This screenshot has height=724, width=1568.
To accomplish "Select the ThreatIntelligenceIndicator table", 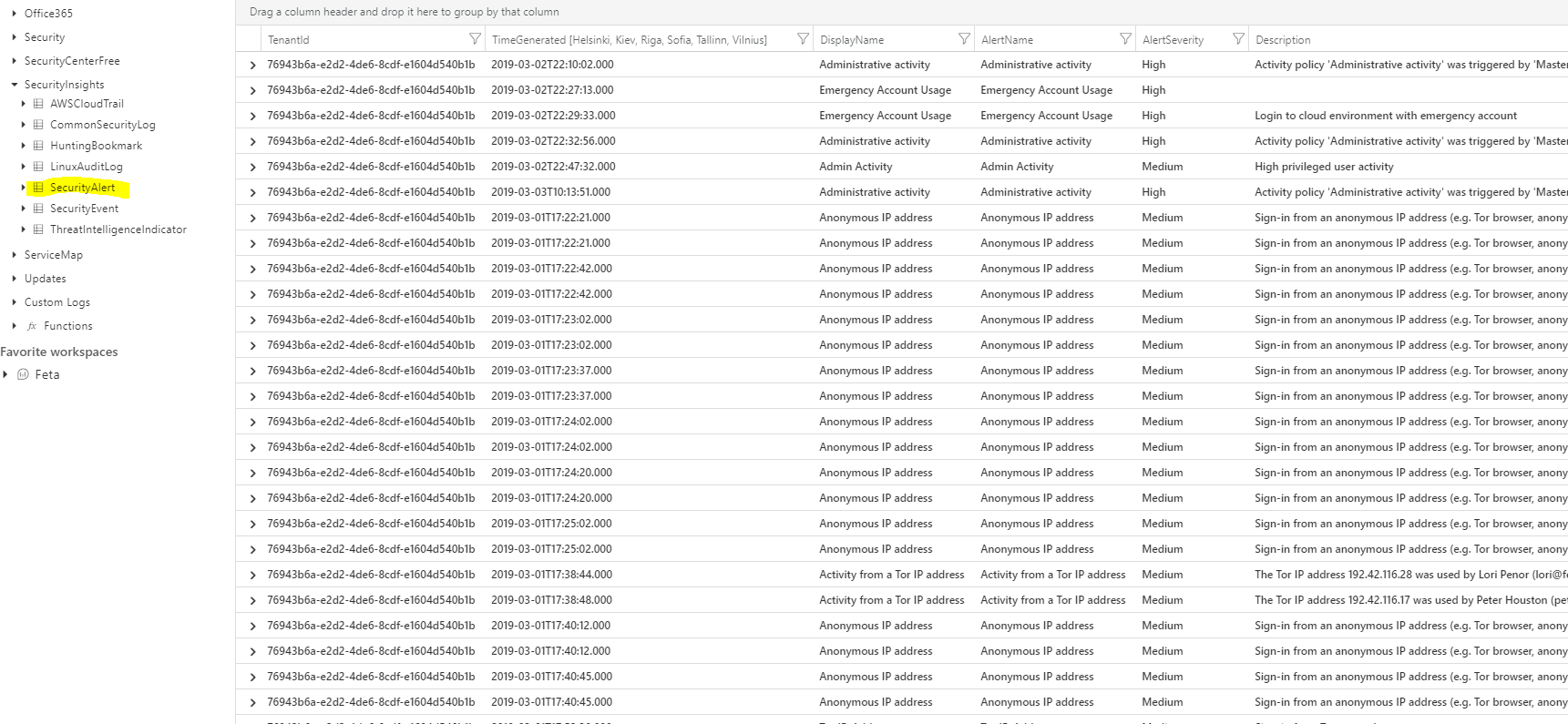I will (x=118, y=229).
